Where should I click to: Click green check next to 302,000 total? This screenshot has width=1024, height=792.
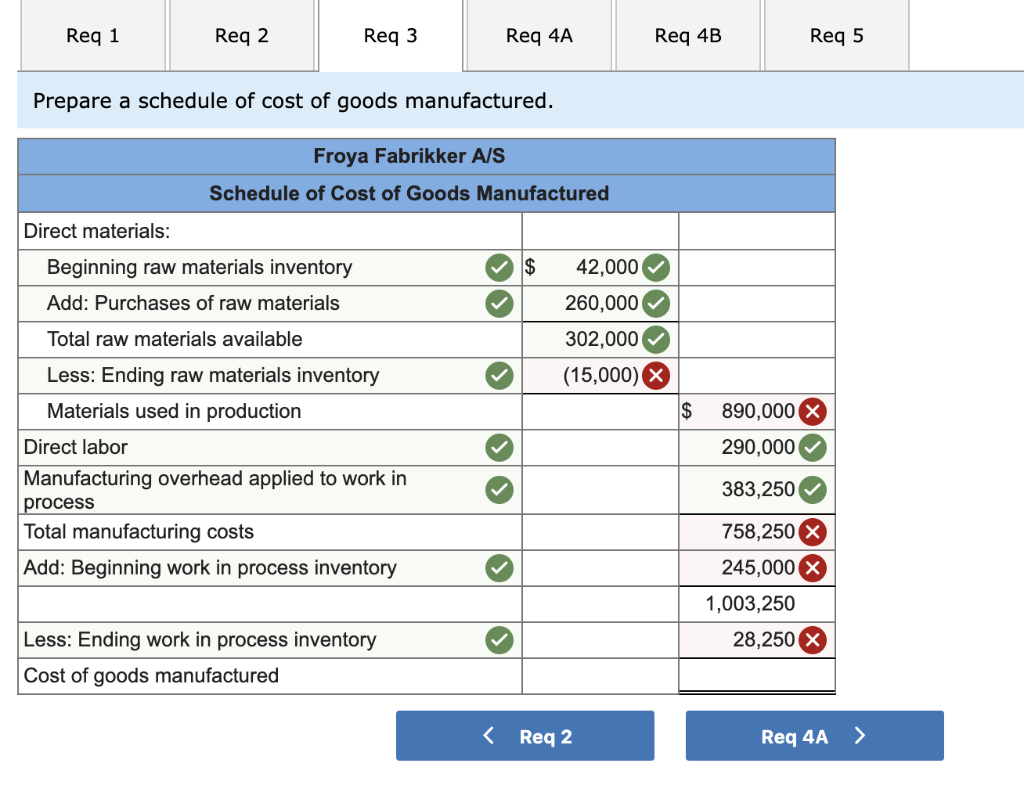(656, 340)
